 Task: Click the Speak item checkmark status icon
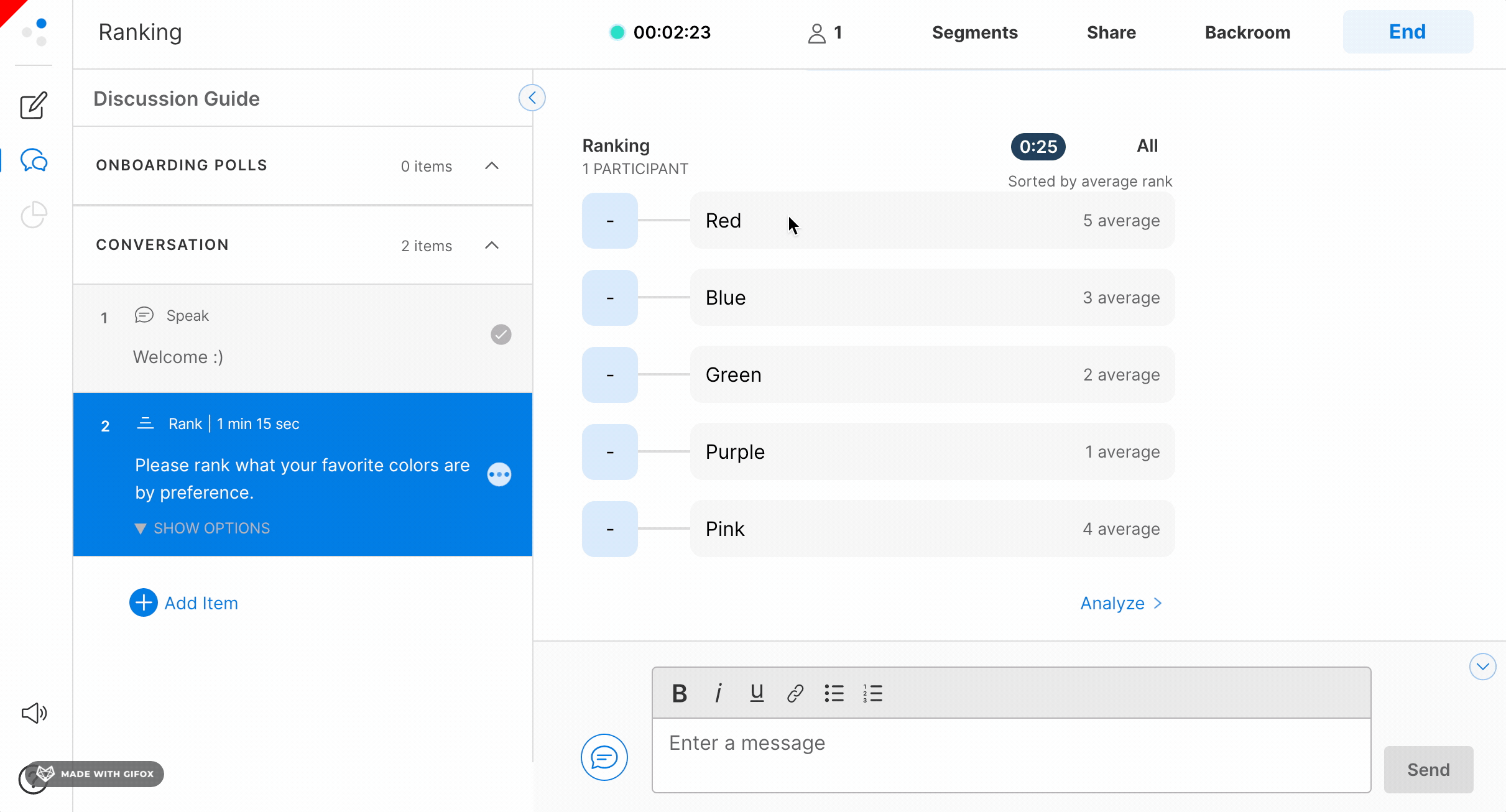coord(501,334)
